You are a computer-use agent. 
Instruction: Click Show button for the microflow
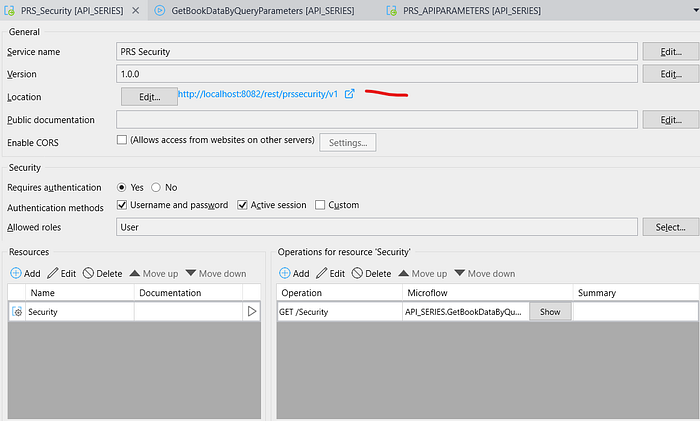[550, 312]
